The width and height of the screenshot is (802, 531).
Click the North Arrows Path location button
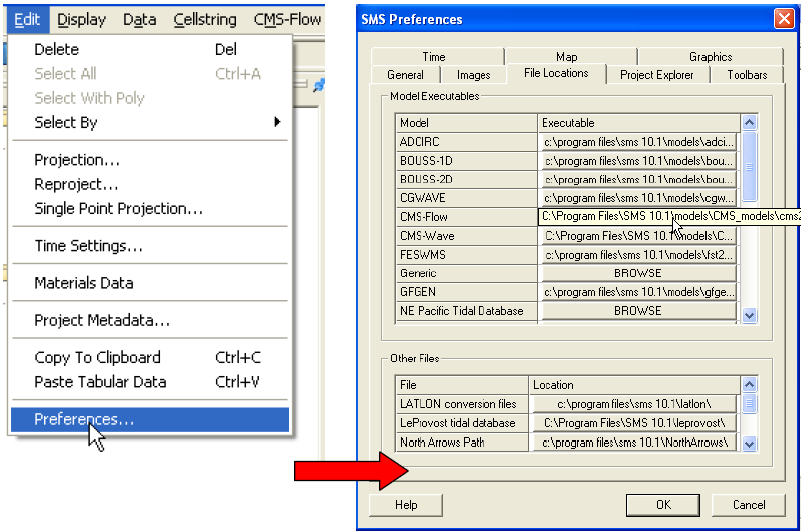point(634,442)
